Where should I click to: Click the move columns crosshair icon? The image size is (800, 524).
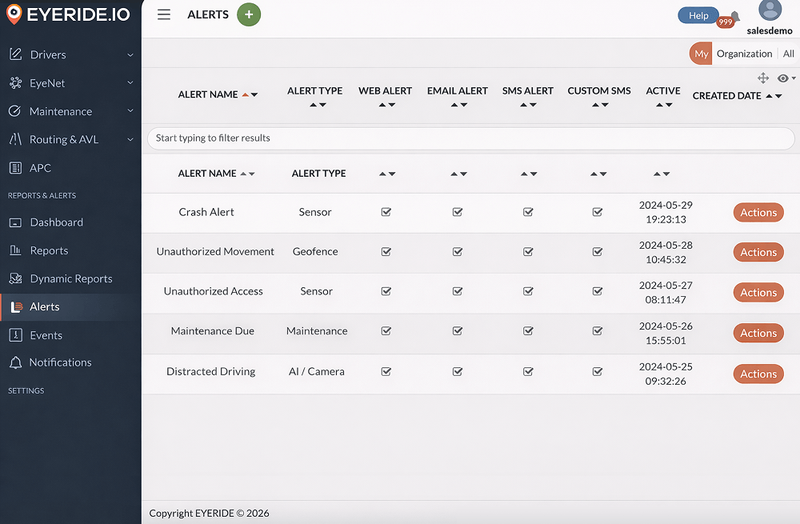[x=763, y=78]
